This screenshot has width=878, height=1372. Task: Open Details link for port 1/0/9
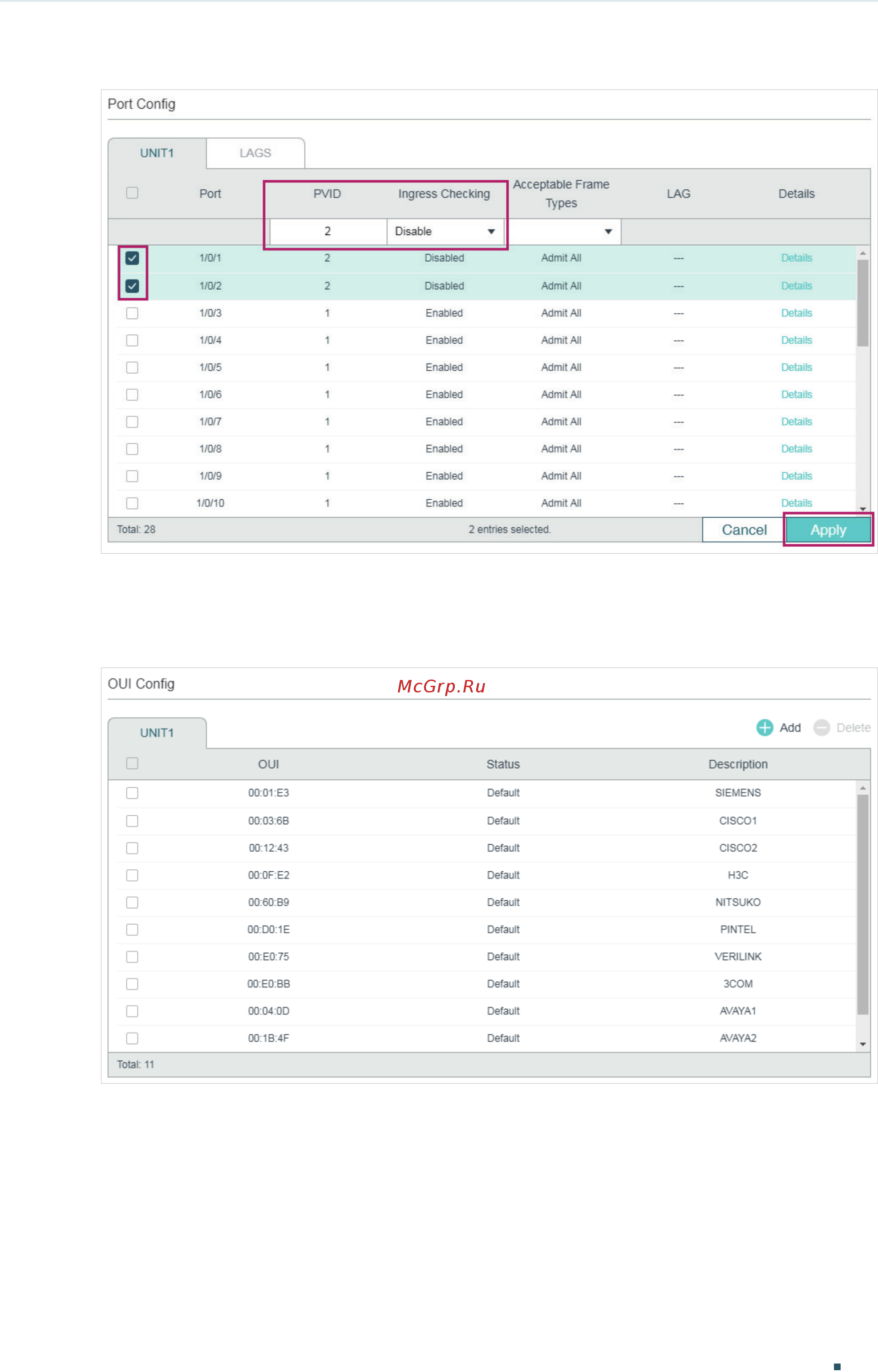pyautogui.click(x=797, y=477)
